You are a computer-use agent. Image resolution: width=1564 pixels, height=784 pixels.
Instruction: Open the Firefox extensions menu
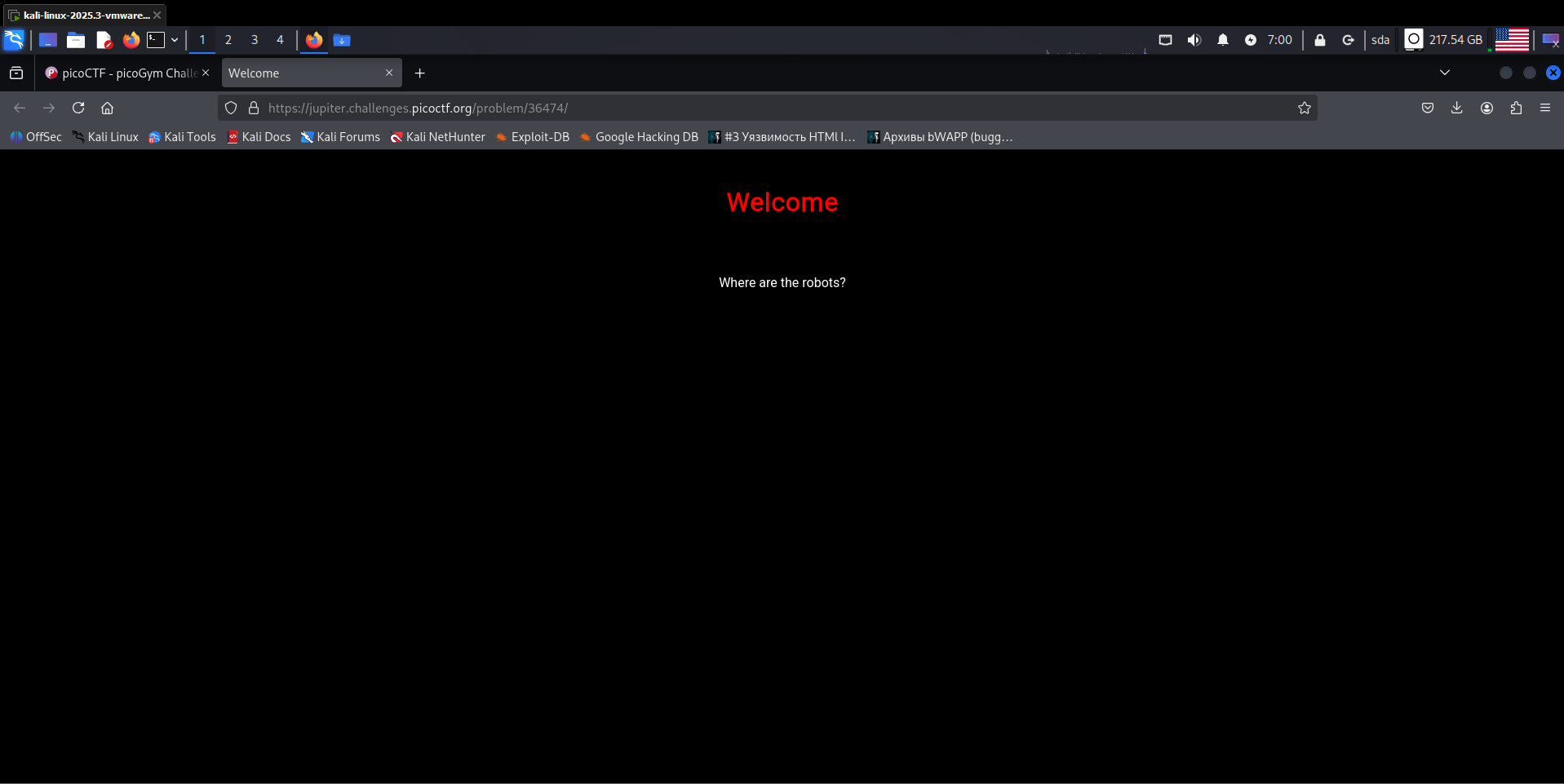1516,108
